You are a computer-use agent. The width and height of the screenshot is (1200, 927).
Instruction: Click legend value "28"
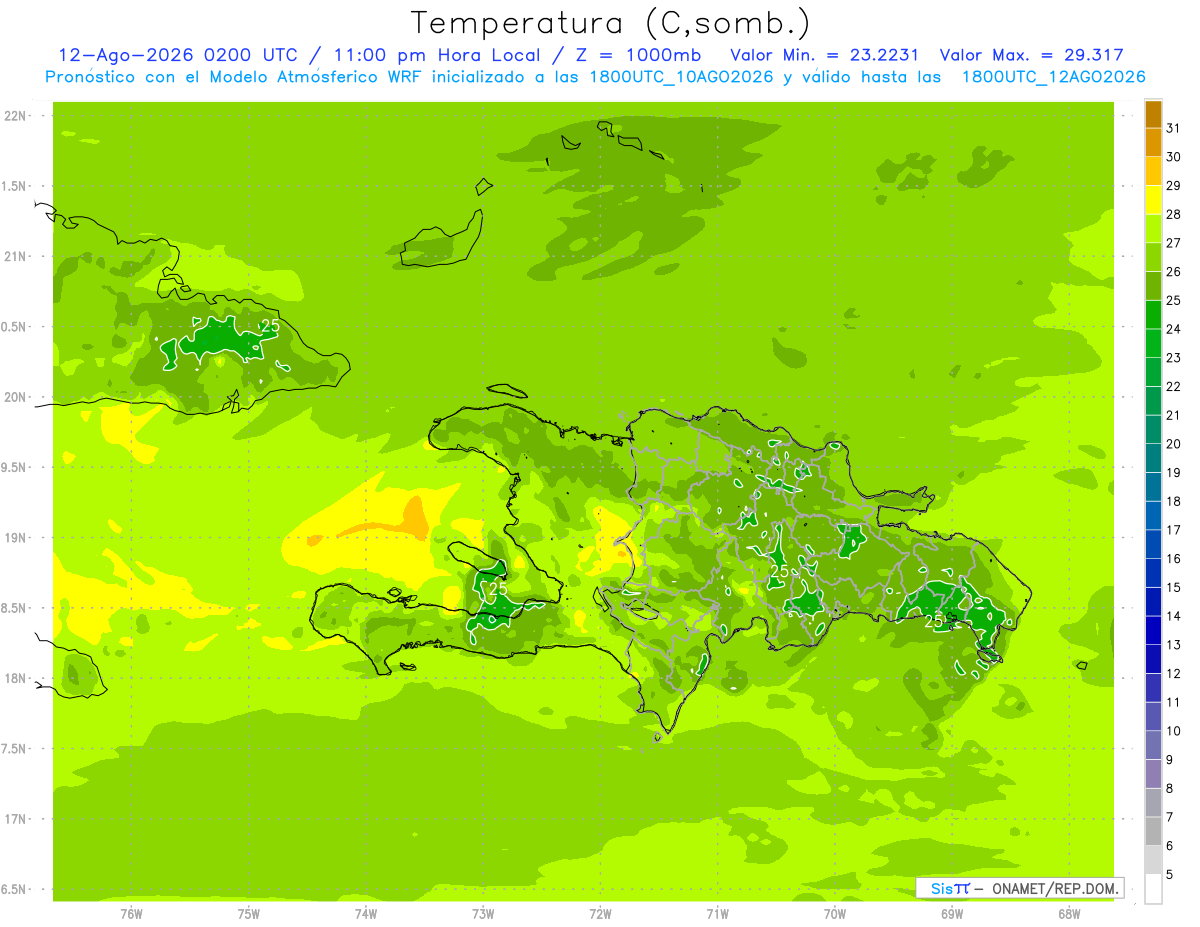pos(1174,214)
